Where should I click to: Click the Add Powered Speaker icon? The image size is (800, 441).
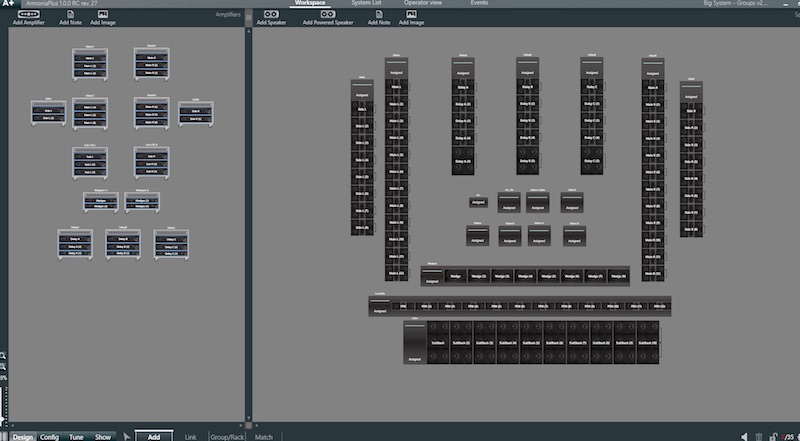pos(327,14)
